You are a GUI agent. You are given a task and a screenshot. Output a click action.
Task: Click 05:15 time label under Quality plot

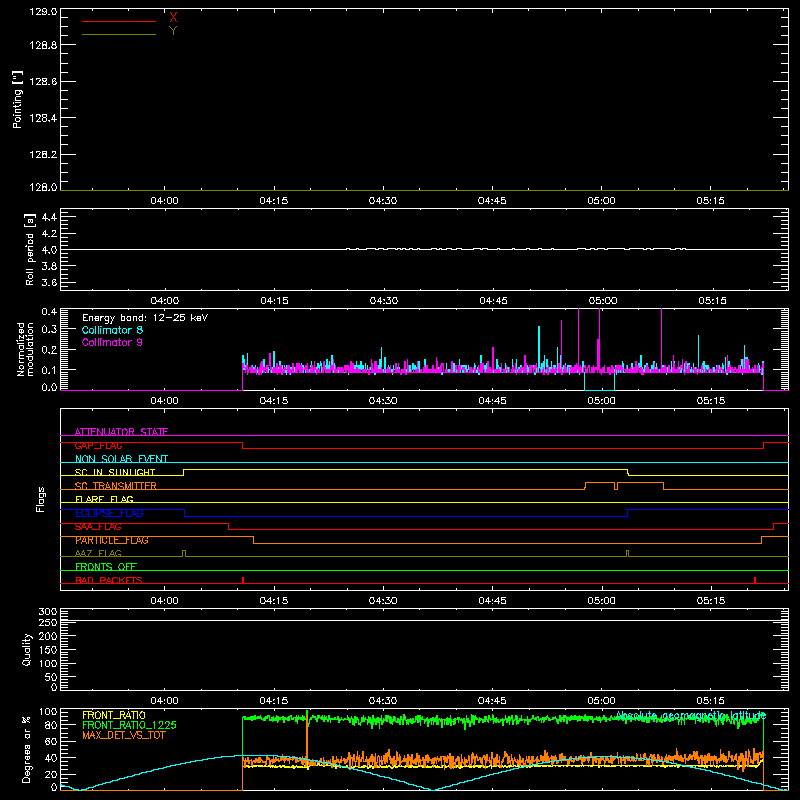pos(711,701)
